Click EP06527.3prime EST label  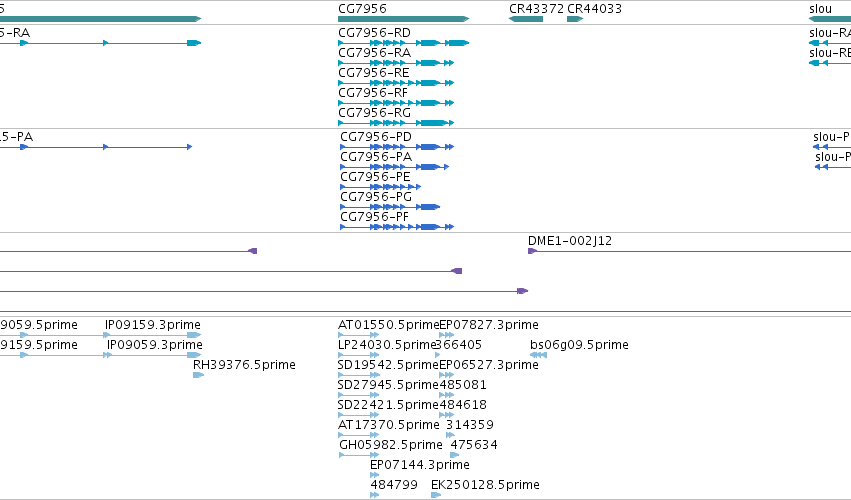pos(488,365)
